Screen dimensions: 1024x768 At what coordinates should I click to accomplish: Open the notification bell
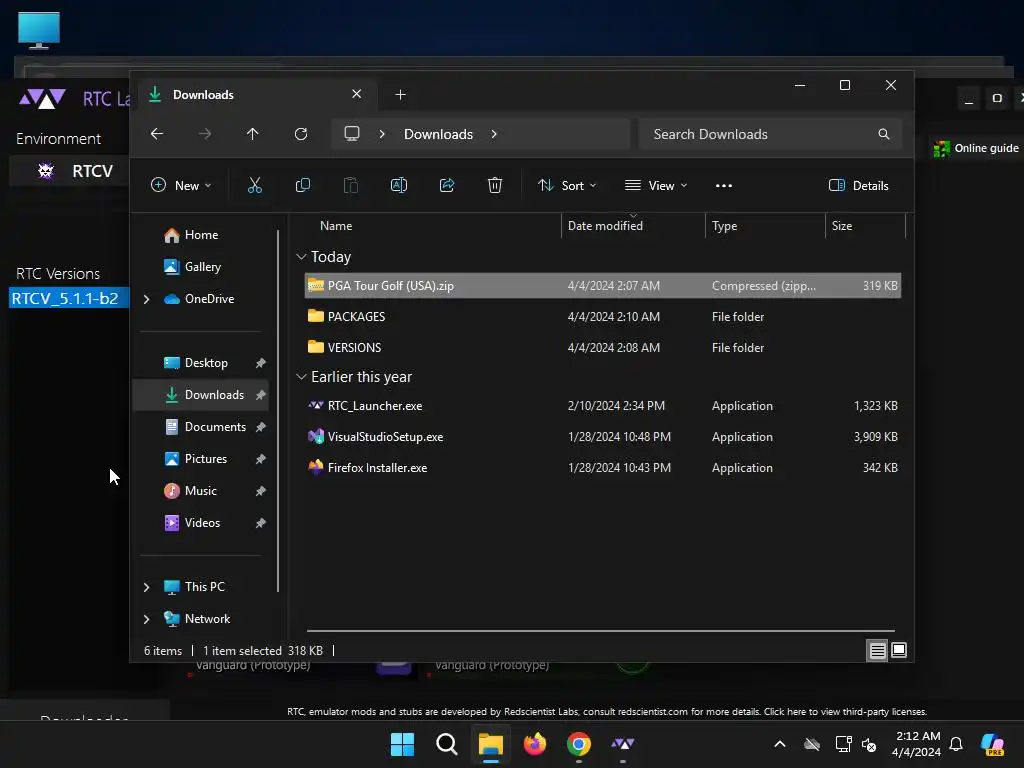pyautogui.click(x=956, y=744)
